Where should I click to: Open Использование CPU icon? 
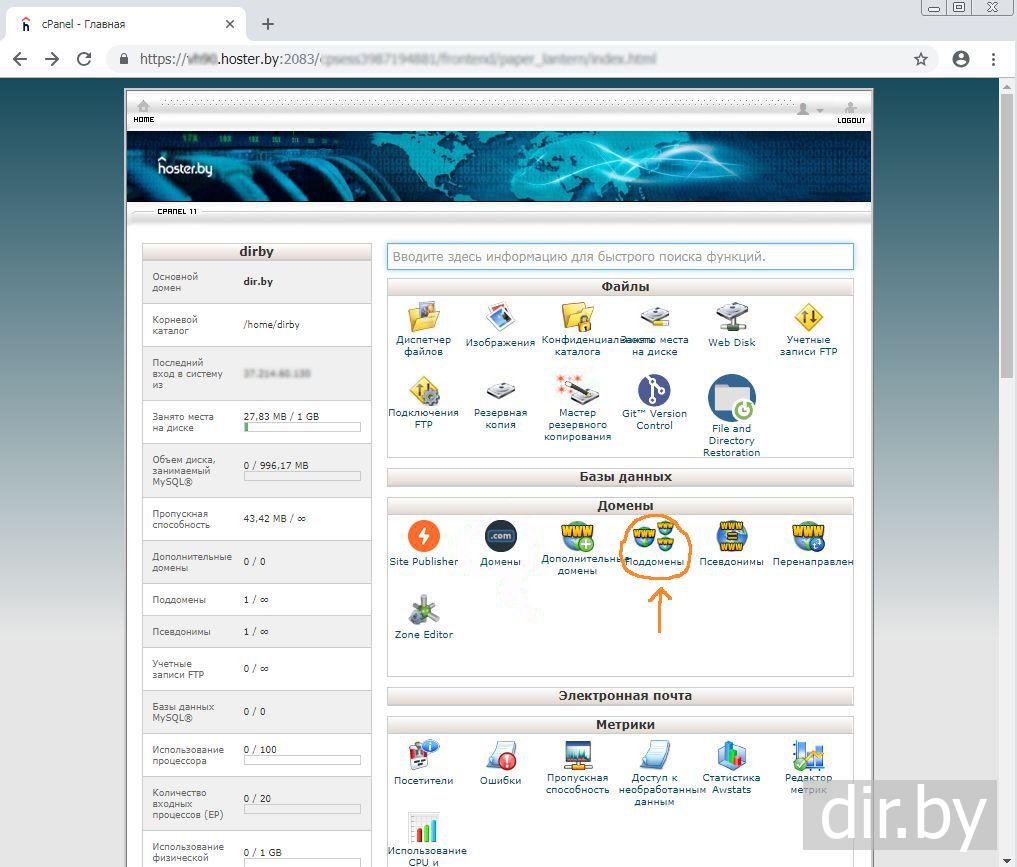click(424, 828)
